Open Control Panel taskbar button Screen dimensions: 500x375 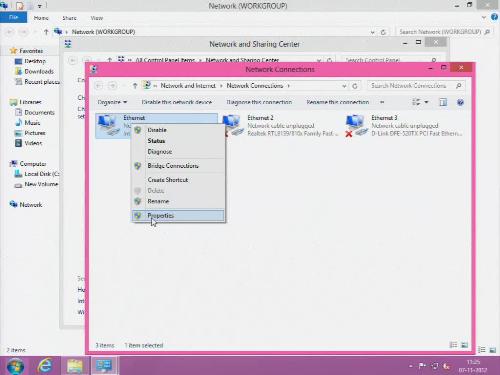104,366
